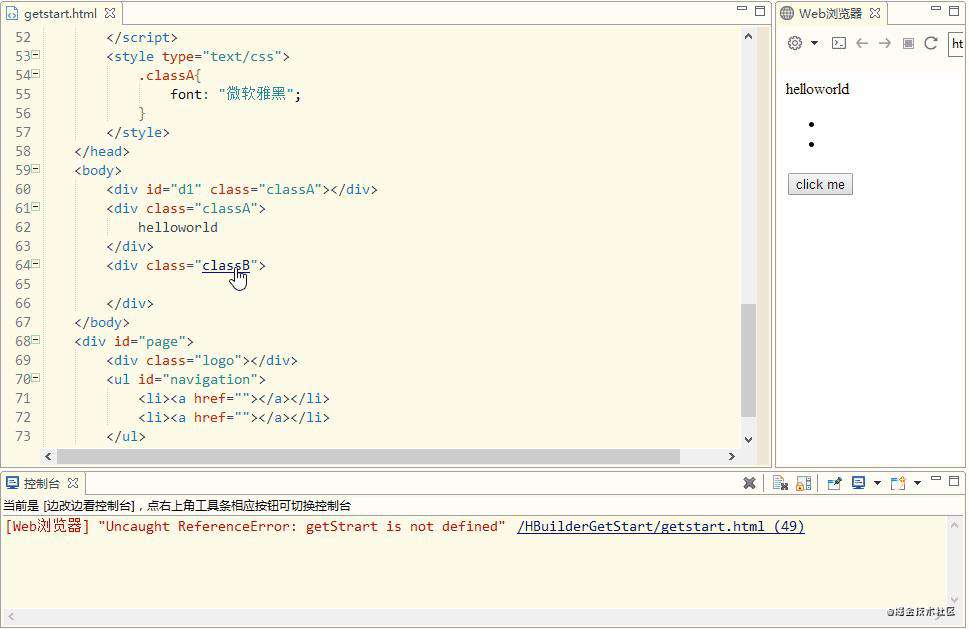Screen dimensions: 969x629
Task: Collapse the .classA rule at line 54
Action: point(36,74)
